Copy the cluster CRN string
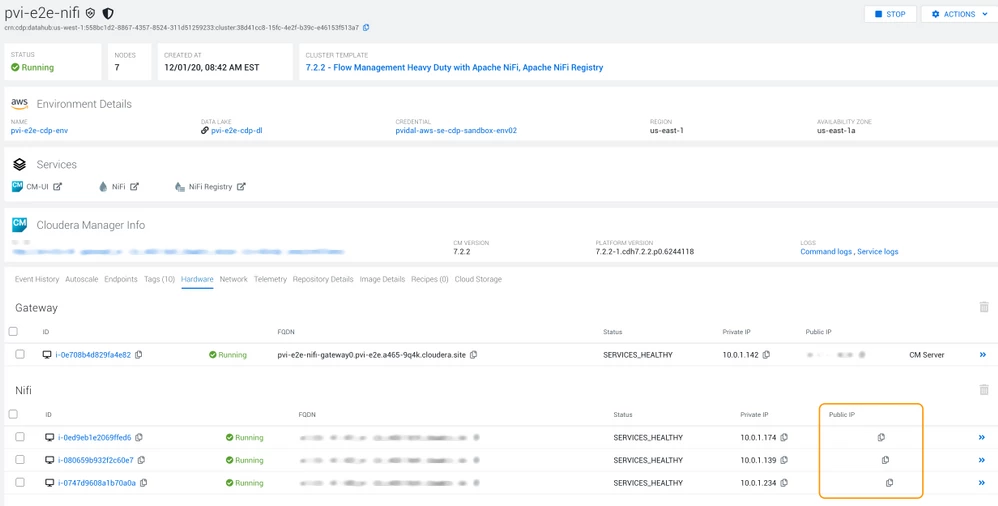This screenshot has height=506, width=998. (x=366, y=28)
